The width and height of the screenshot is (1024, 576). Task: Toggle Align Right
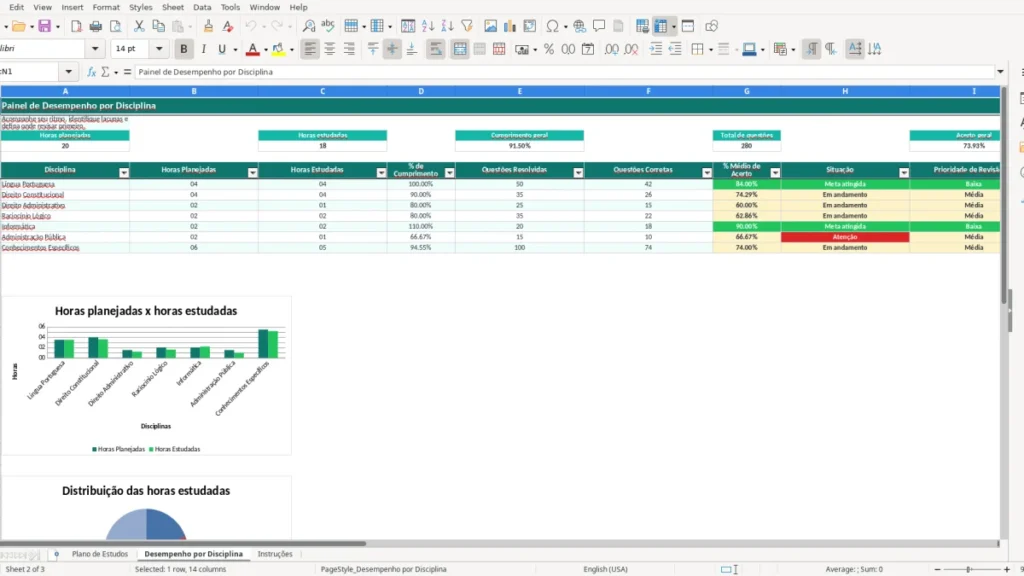349,49
